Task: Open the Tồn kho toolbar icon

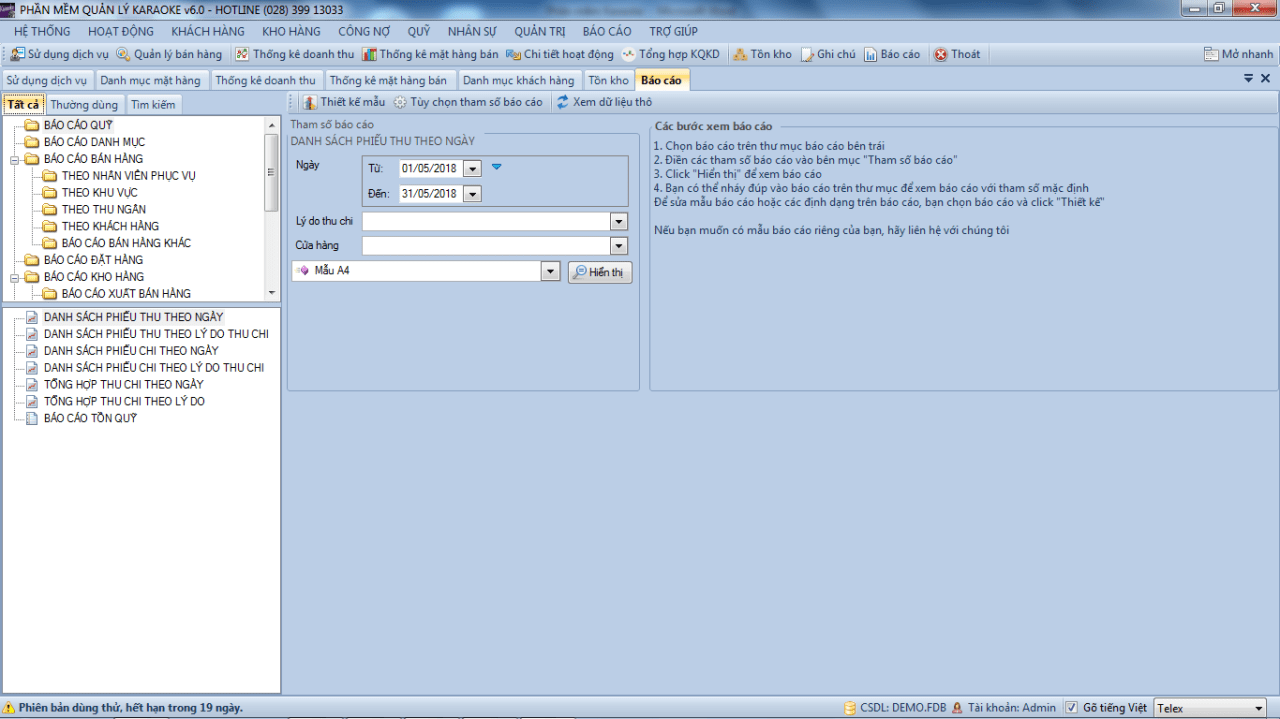Action: [740, 54]
